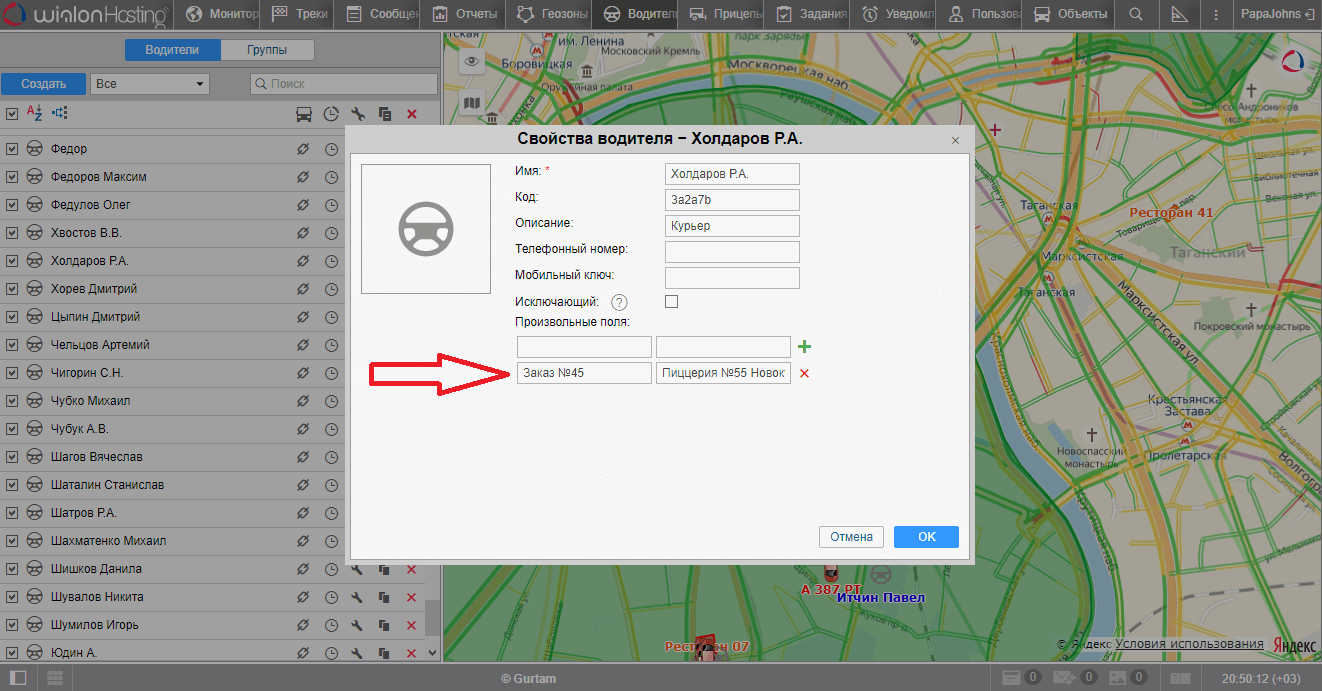Screen dimensions: 1322x691
Task: Open wrench properties for Шувалов Никита
Action: (357, 597)
